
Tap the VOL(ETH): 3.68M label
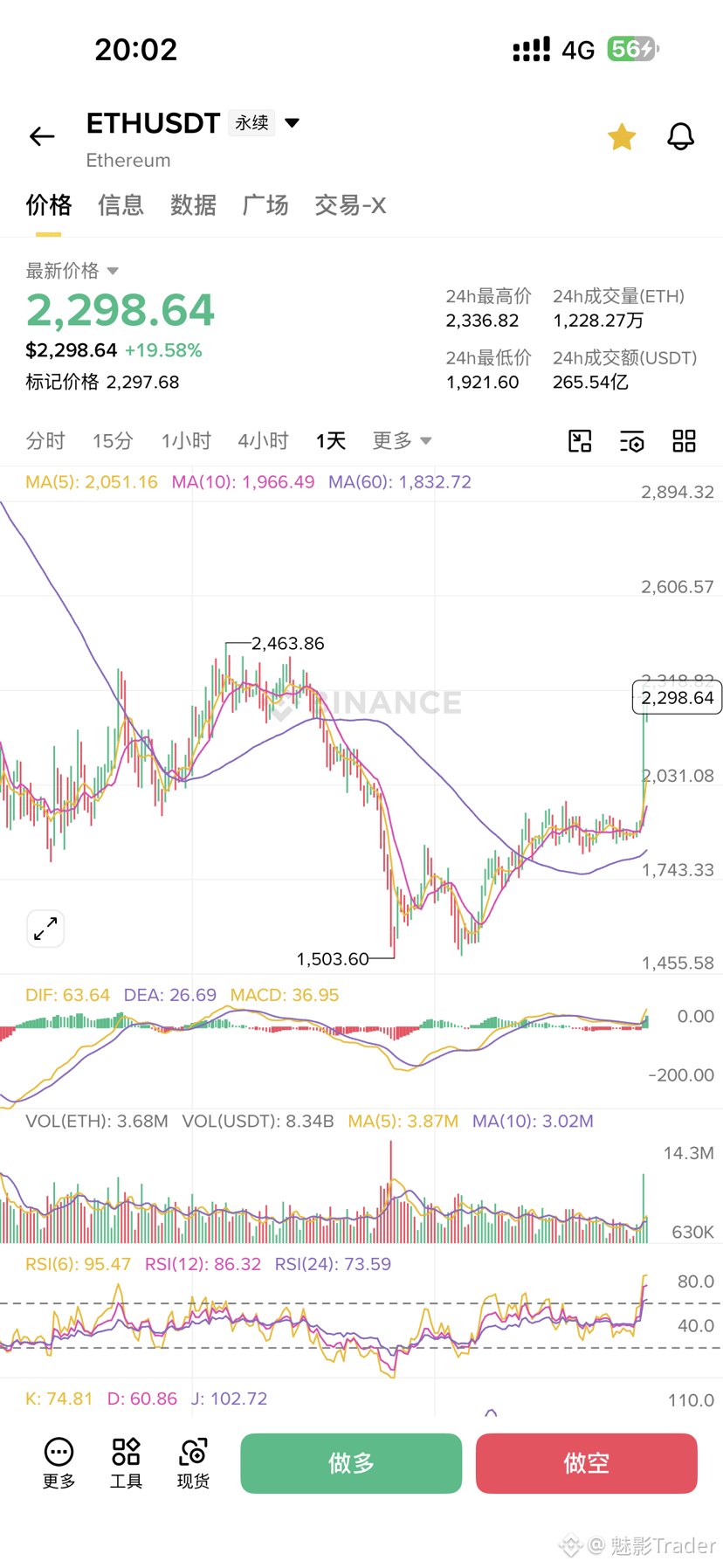(97, 1121)
